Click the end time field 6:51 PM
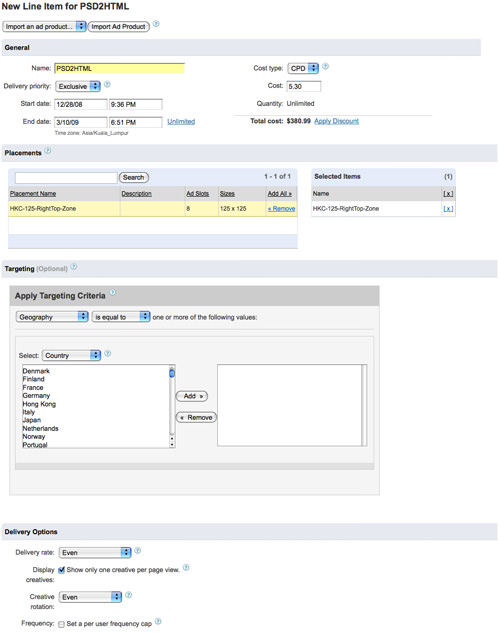The image size is (500, 634). (x=136, y=122)
